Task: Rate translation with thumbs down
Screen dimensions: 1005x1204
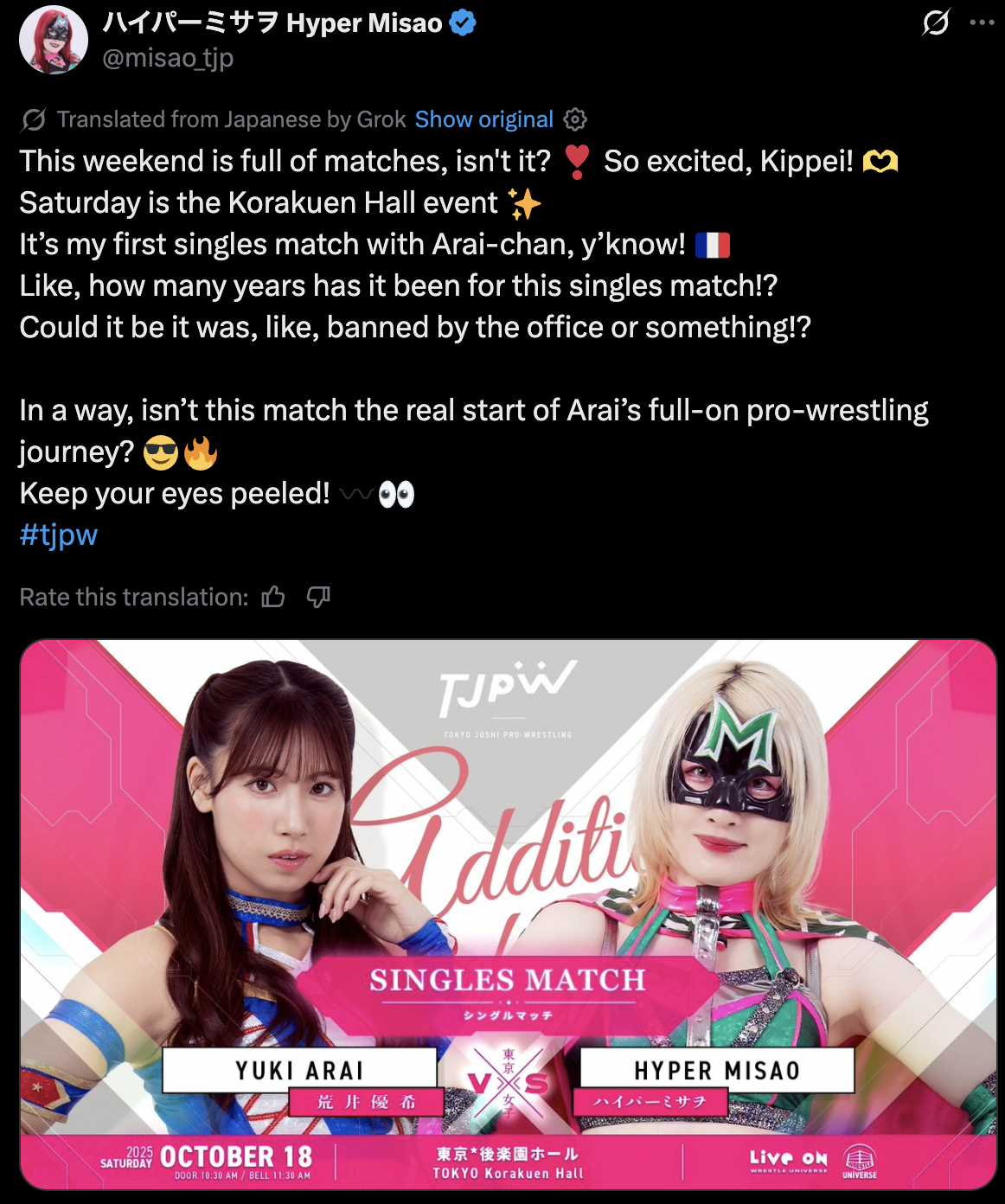Action: (x=318, y=597)
